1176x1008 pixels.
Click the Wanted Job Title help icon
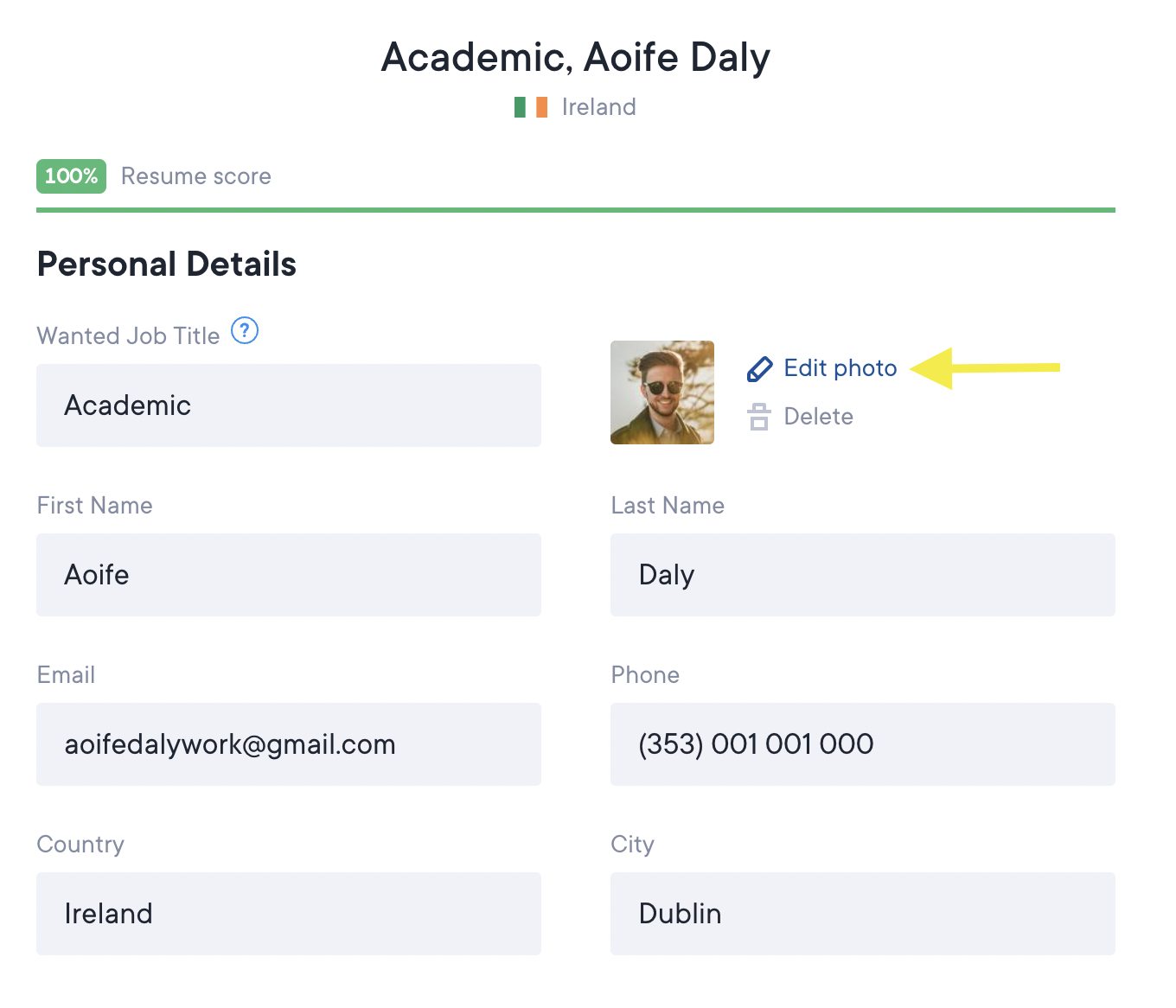point(245,330)
